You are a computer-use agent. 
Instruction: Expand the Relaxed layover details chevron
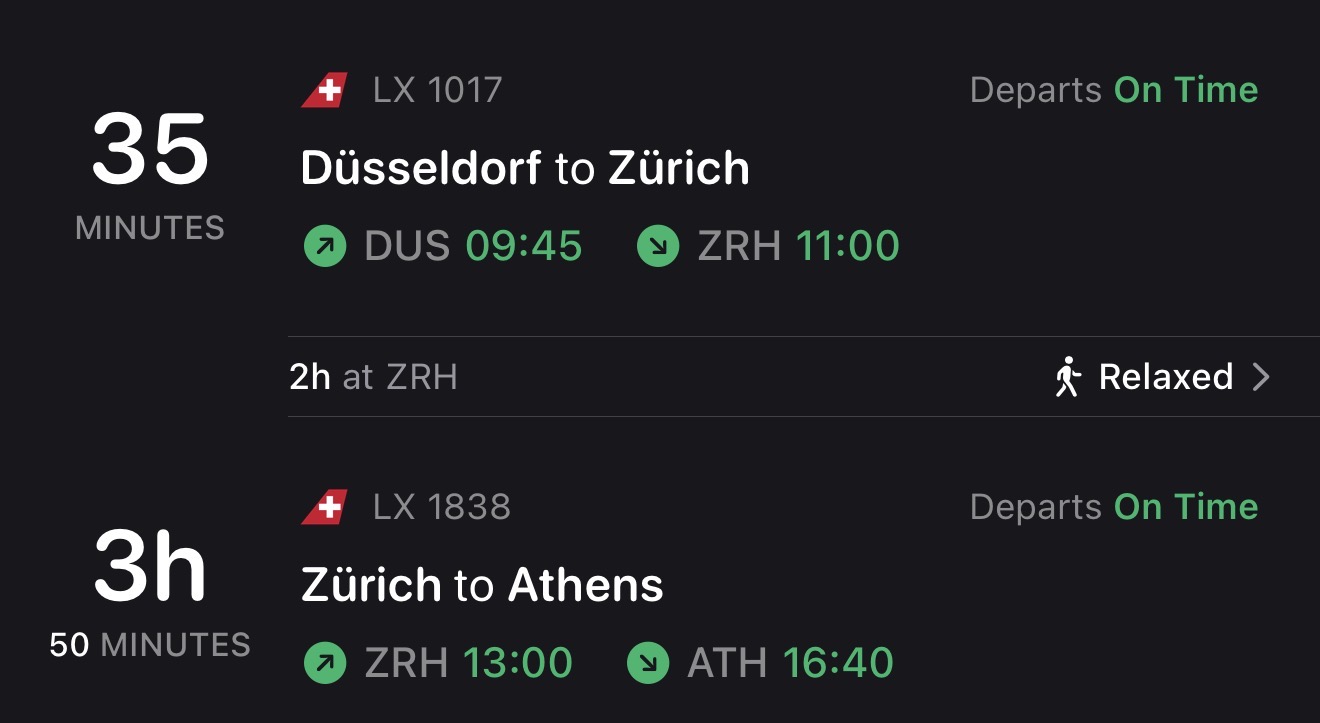1263,377
